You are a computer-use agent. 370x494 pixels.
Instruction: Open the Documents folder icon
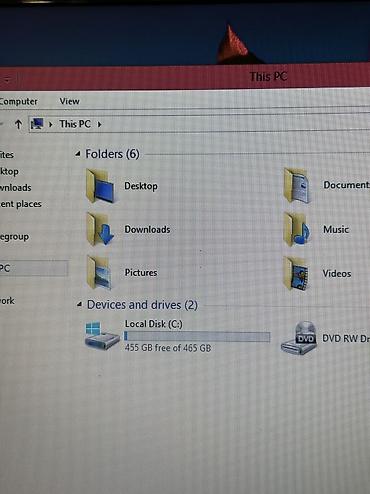(298, 185)
